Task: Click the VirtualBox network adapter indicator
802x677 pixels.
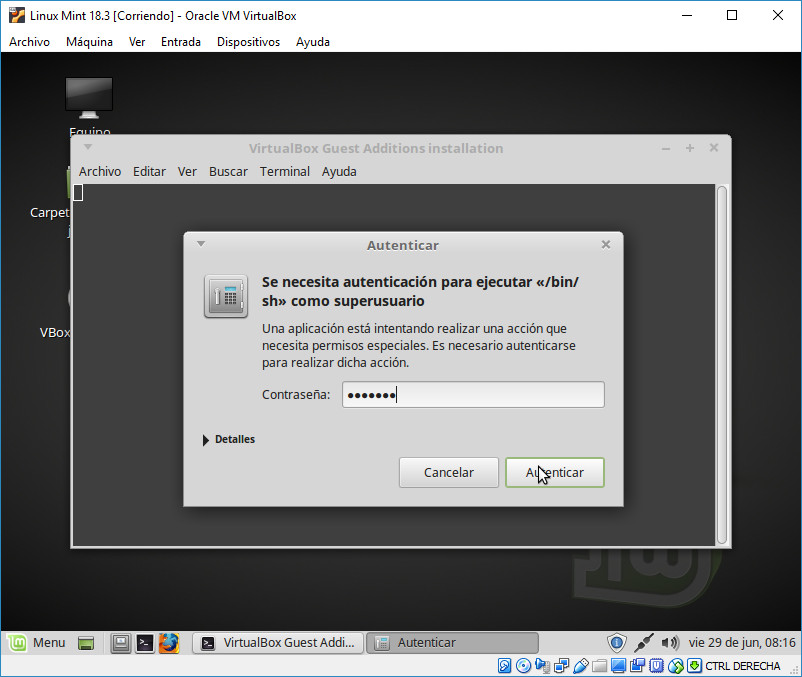Action: click(561, 665)
